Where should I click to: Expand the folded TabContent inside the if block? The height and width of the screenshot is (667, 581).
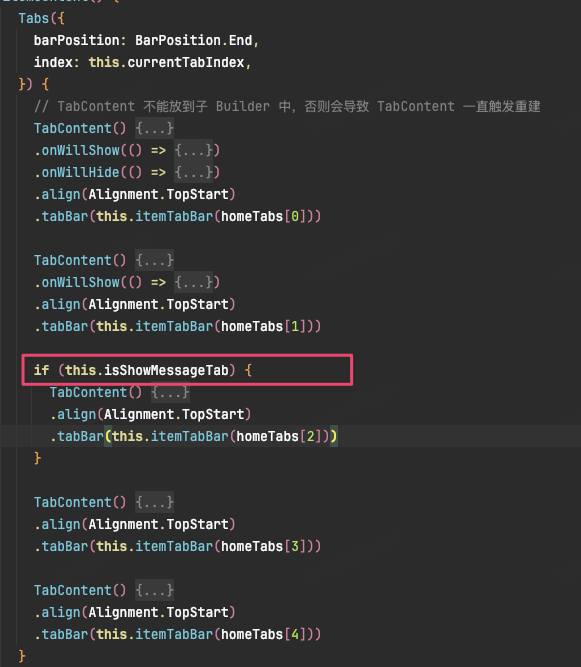coord(170,392)
